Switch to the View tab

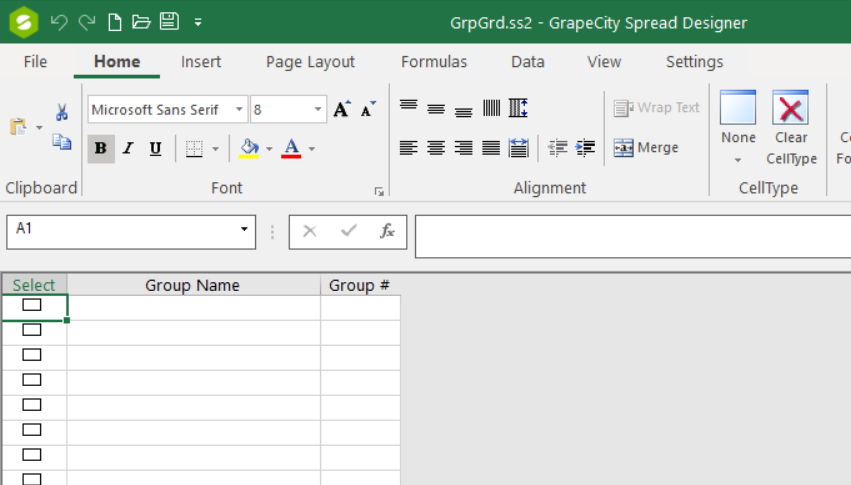[x=604, y=62]
